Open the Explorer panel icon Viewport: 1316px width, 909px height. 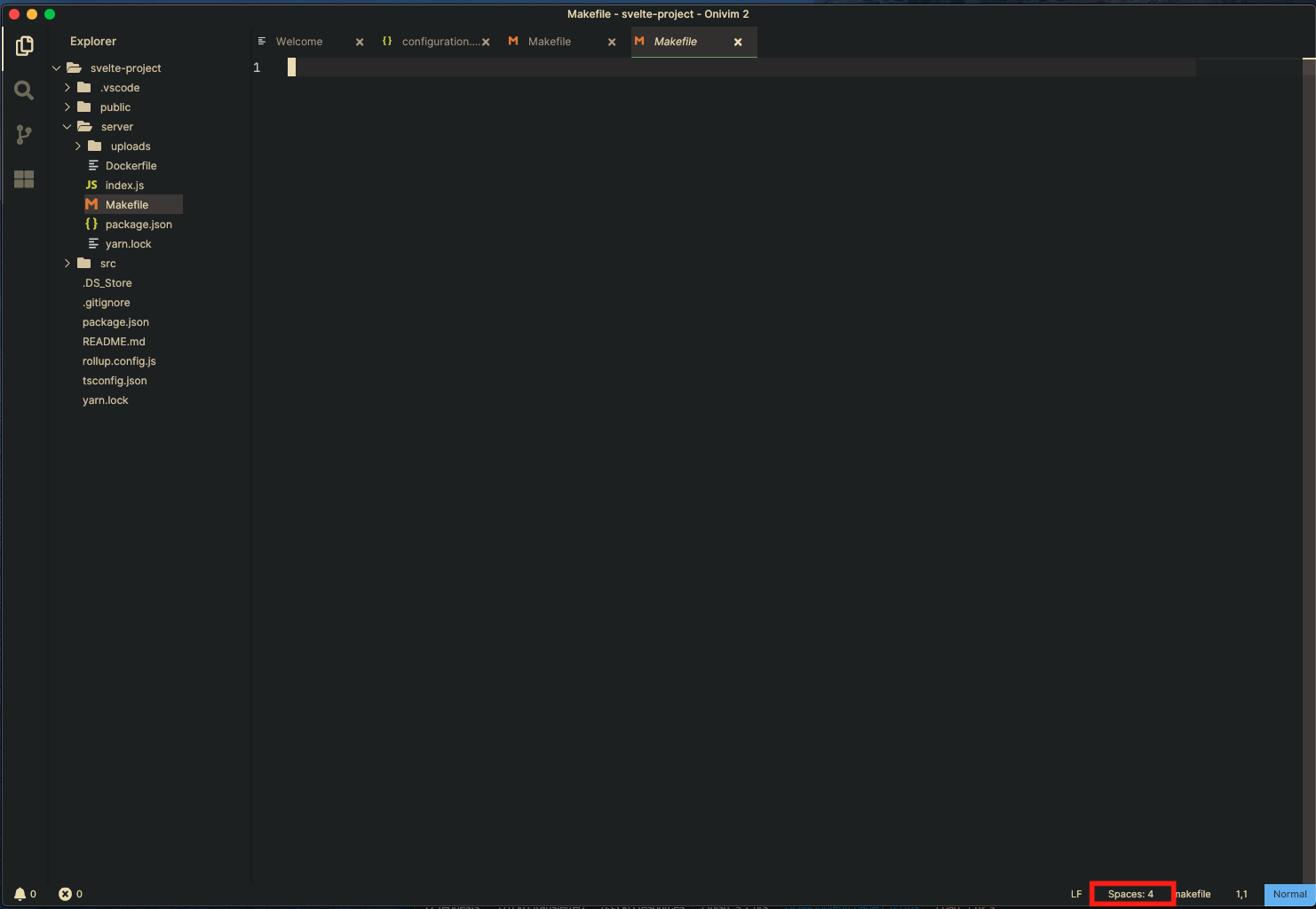point(24,46)
